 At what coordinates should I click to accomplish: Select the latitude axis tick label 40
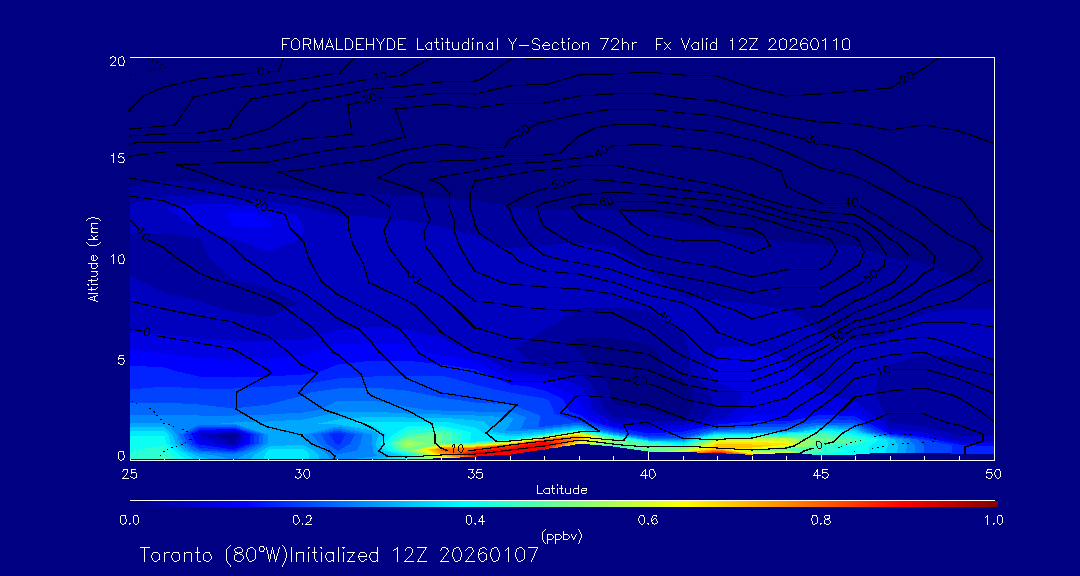click(x=648, y=474)
